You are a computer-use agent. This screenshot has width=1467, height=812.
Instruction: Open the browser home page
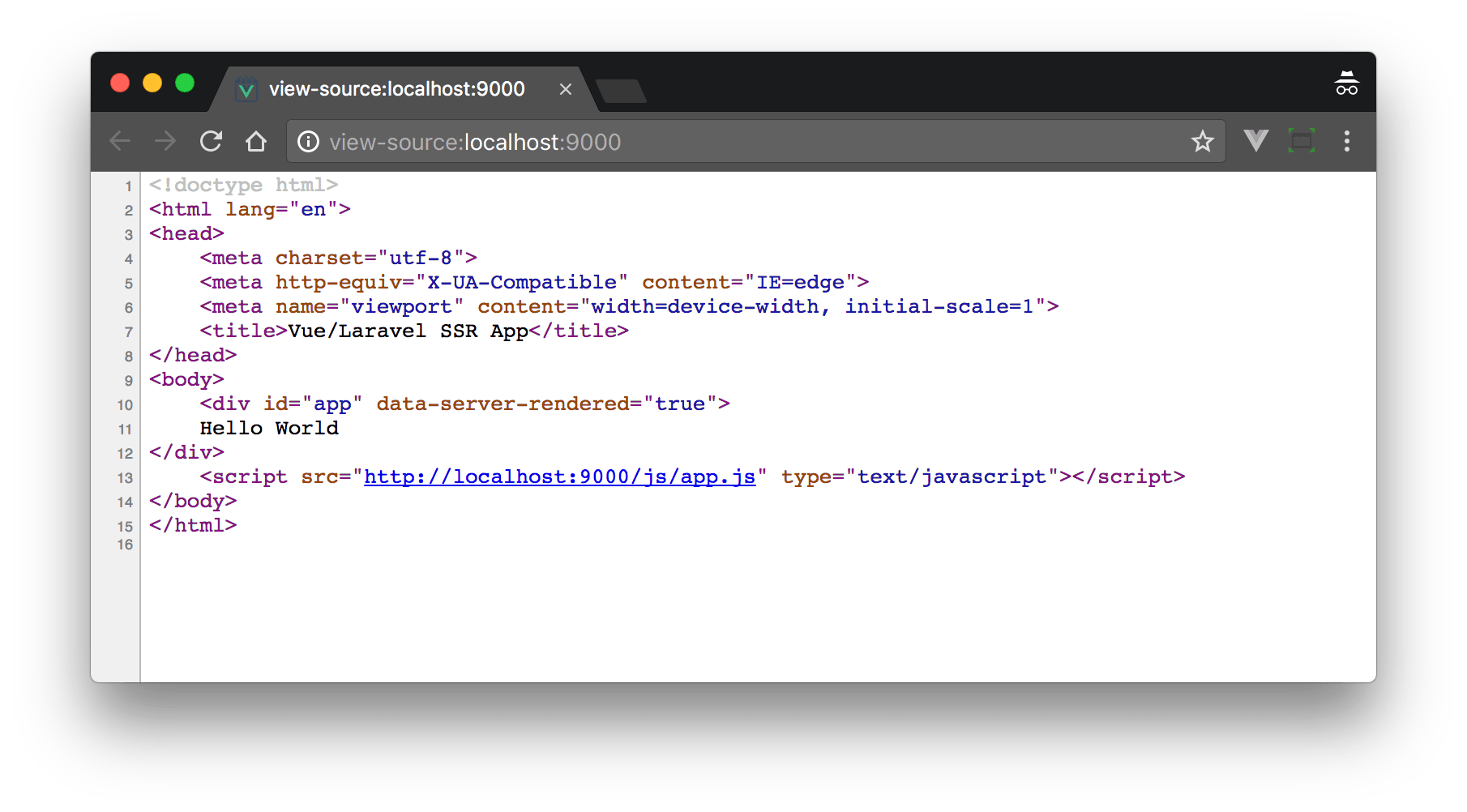255,141
